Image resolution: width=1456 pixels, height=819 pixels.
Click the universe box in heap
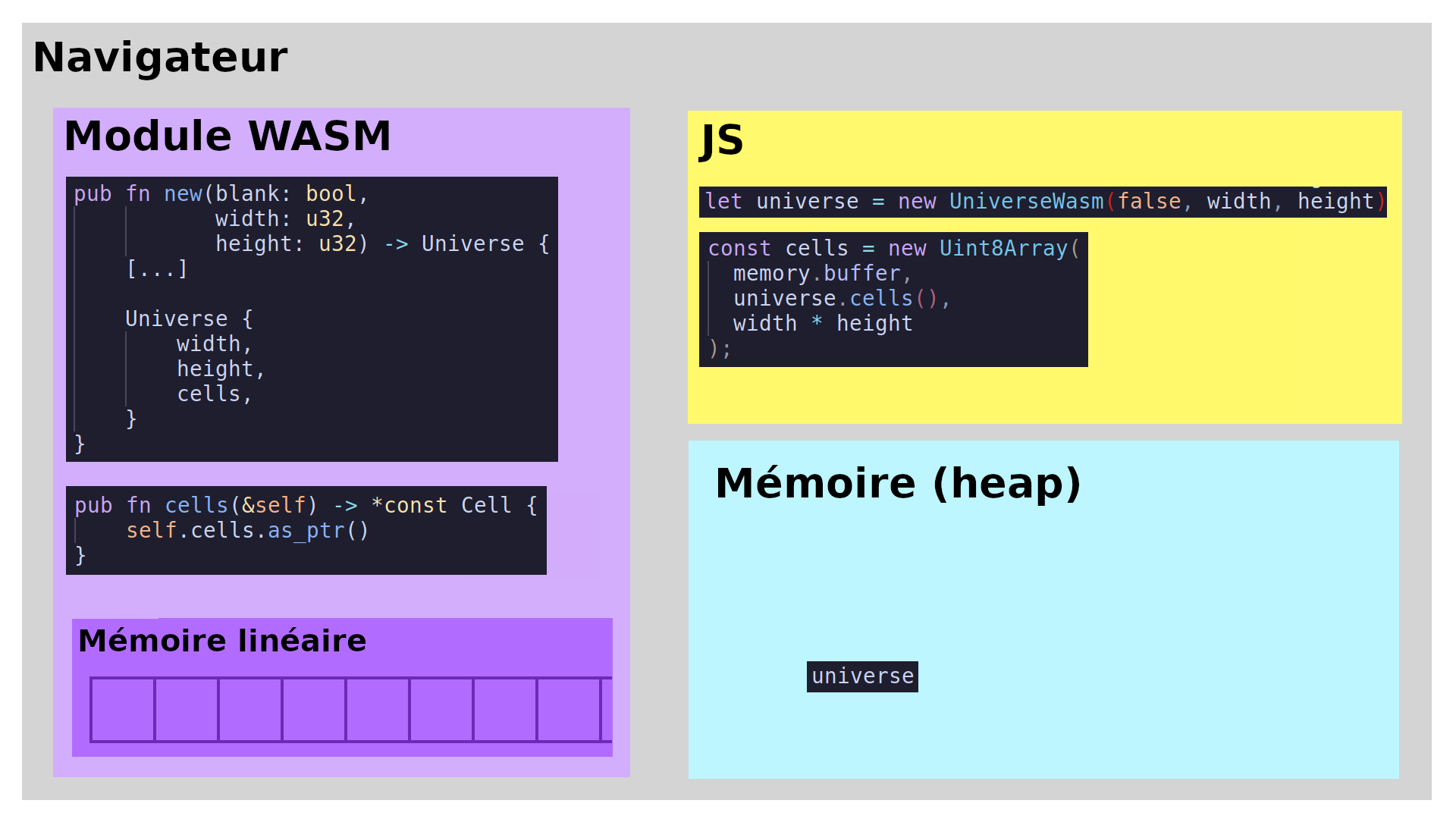pyautogui.click(x=862, y=676)
